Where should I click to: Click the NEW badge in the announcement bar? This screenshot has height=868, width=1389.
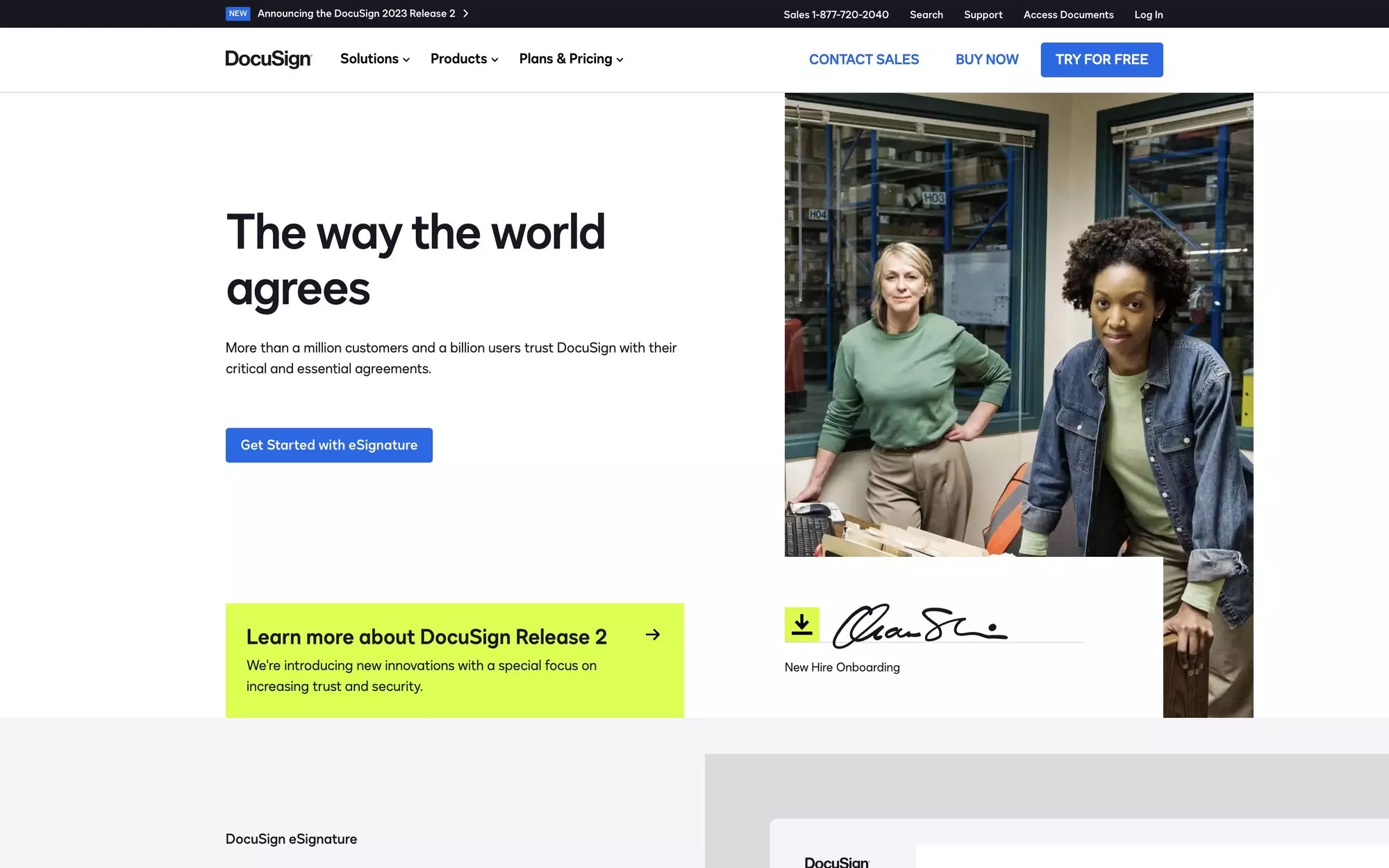tap(238, 13)
